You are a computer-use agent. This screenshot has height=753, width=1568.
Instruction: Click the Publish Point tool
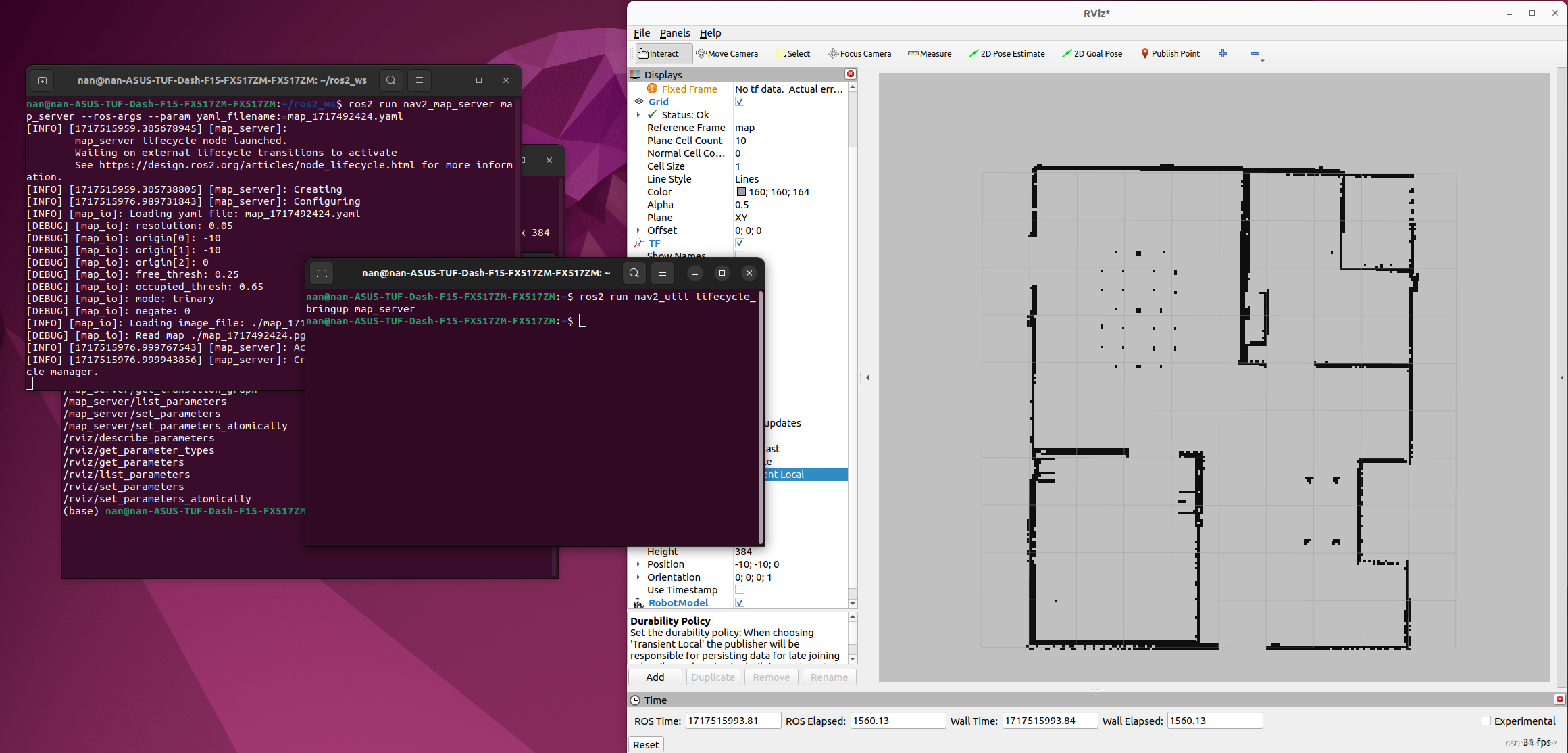coord(1170,53)
